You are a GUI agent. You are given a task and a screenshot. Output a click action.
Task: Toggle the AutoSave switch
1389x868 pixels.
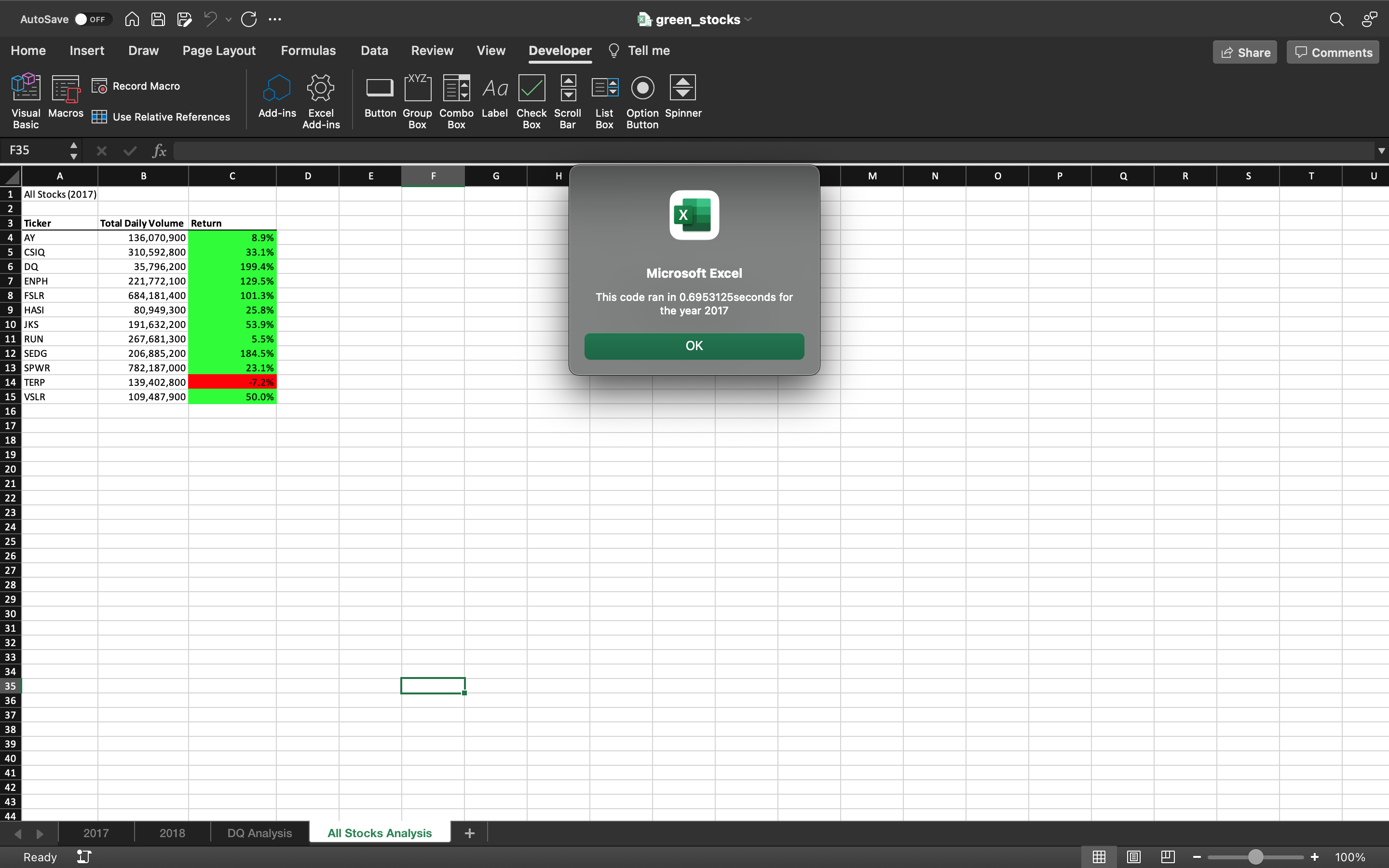pos(91,19)
